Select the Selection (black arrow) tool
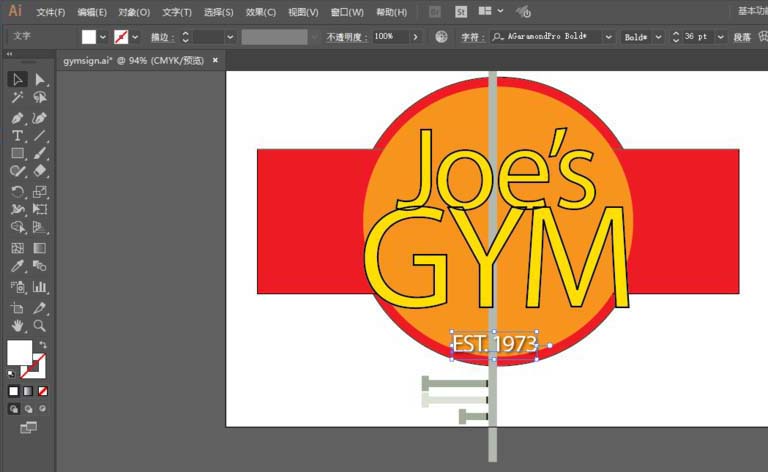Screen dimensions: 768x472 pos(17,79)
